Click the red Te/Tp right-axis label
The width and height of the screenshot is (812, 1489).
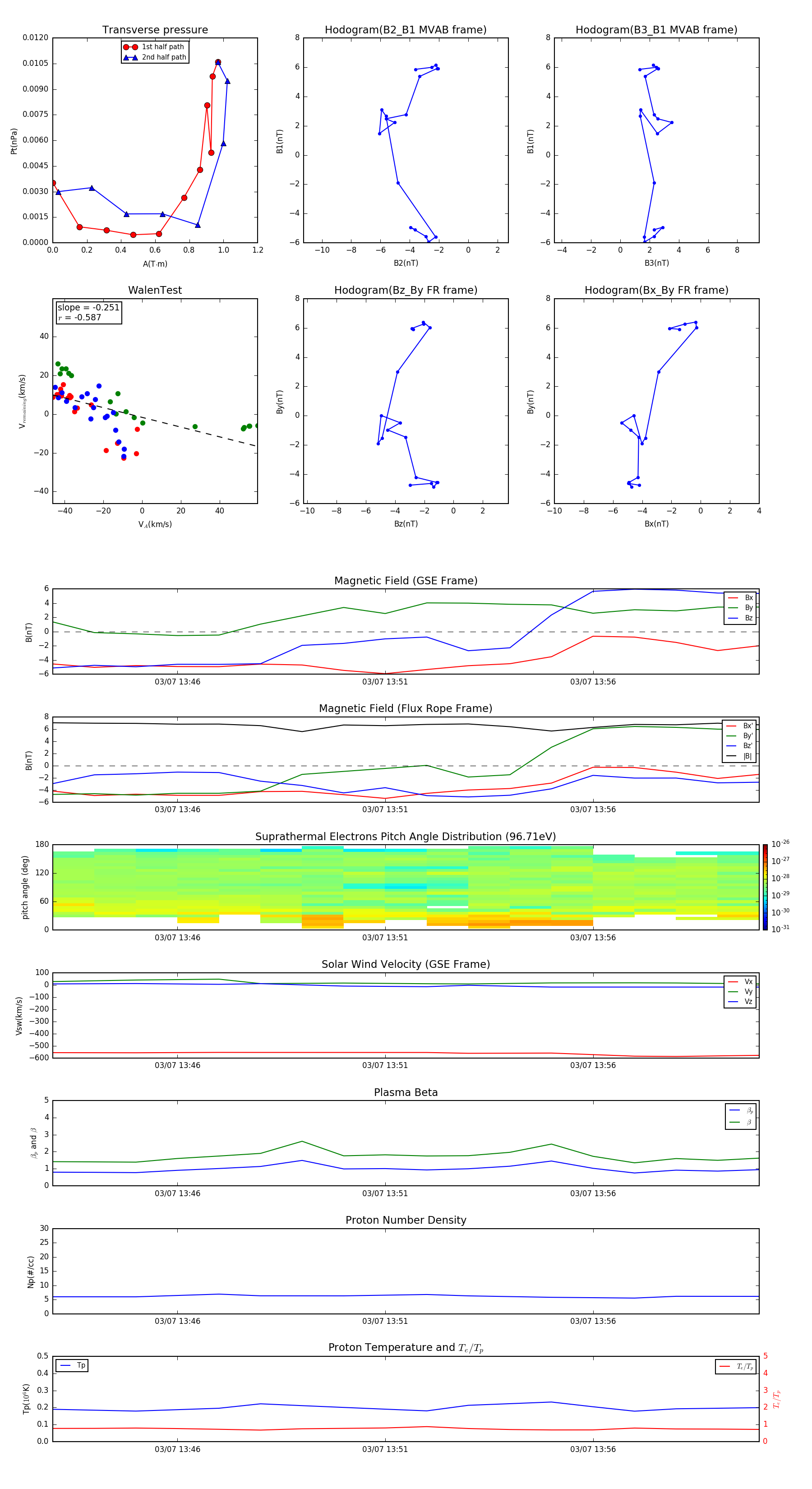pos(777,1399)
